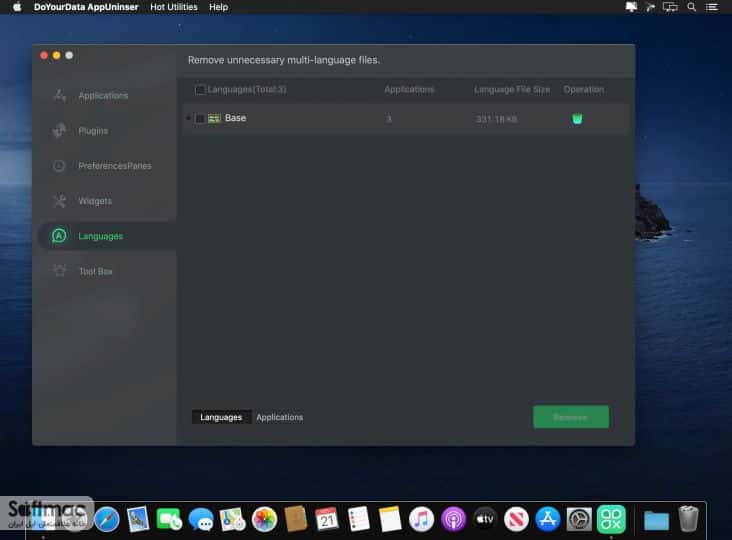Open Calendar from the Dock

coord(327,519)
